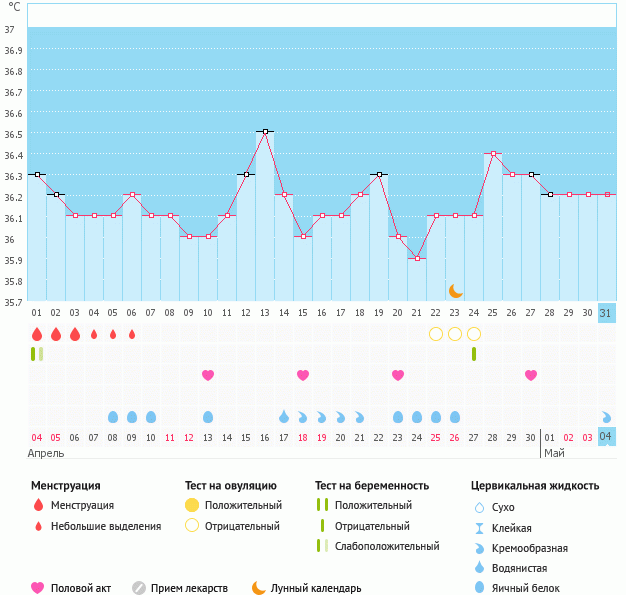626x595 pixels.
Task: Select the ovulation test circle on day 22
Action: point(436,333)
